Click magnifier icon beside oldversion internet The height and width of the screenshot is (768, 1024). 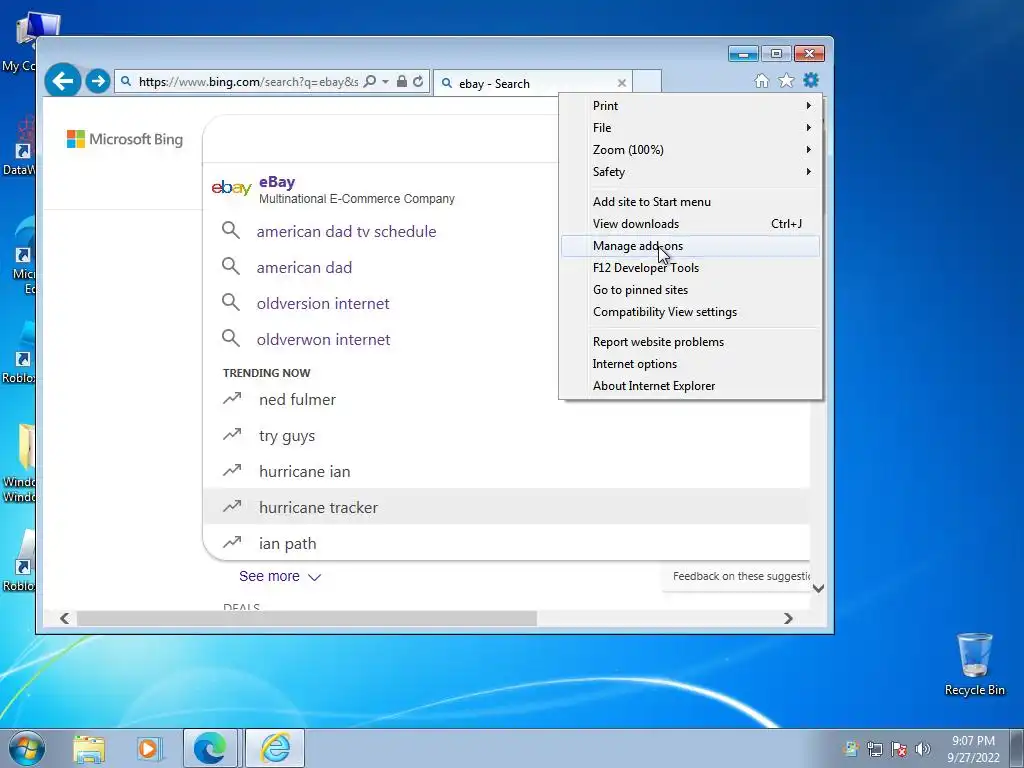pyautogui.click(x=231, y=302)
